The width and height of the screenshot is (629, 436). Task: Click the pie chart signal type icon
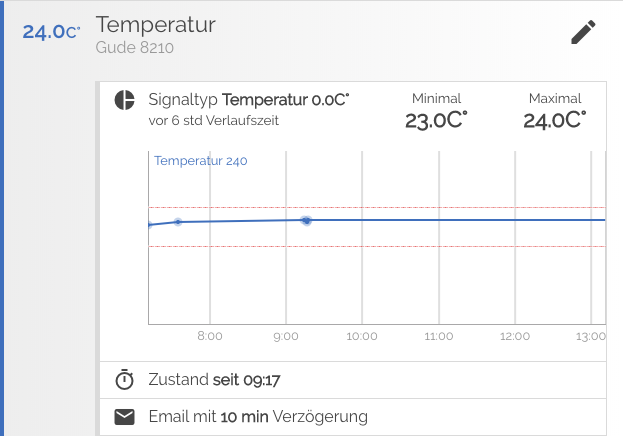pyautogui.click(x=124, y=100)
